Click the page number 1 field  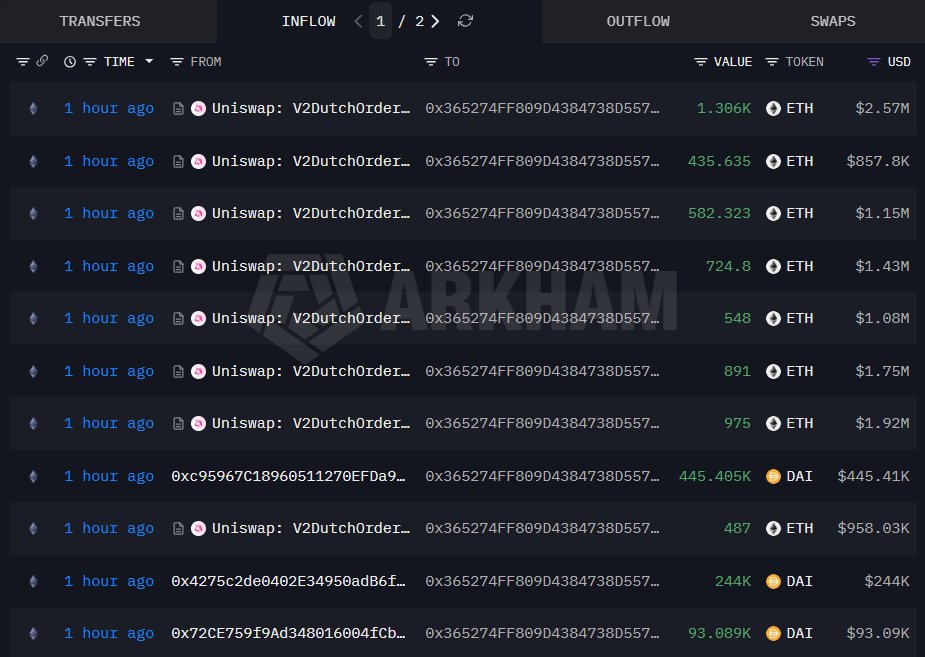coord(381,21)
